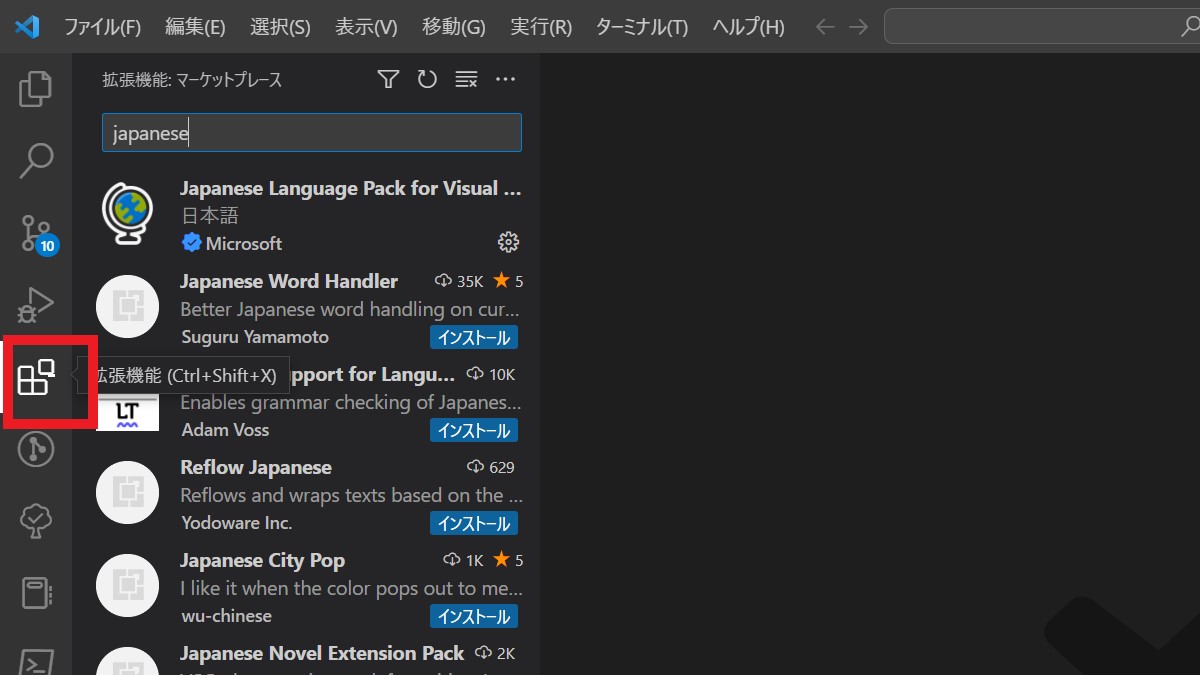Click the VS Code logo icon
The height and width of the screenshot is (675, 1200).
27,27
